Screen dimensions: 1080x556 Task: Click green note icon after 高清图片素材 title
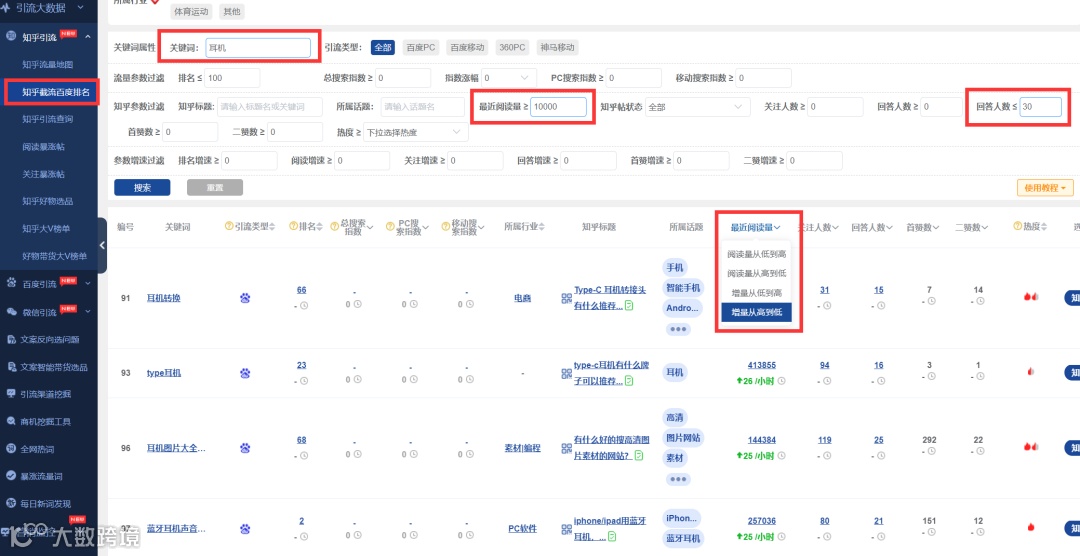click(x=638, y=455)
